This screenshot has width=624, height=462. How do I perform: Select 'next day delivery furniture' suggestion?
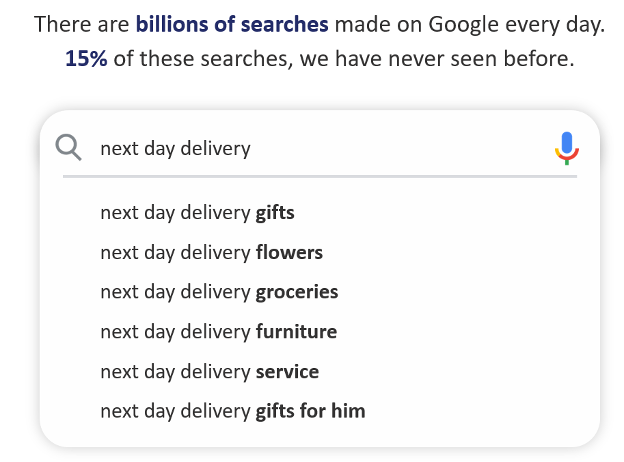[218, 332]
